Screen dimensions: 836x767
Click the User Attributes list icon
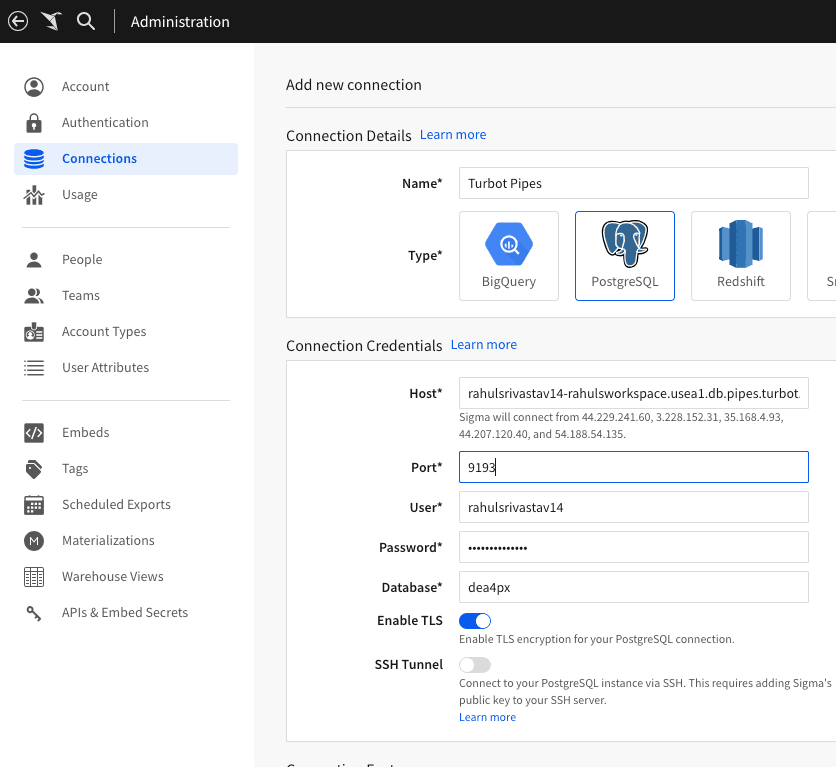[x=34, y=368]
